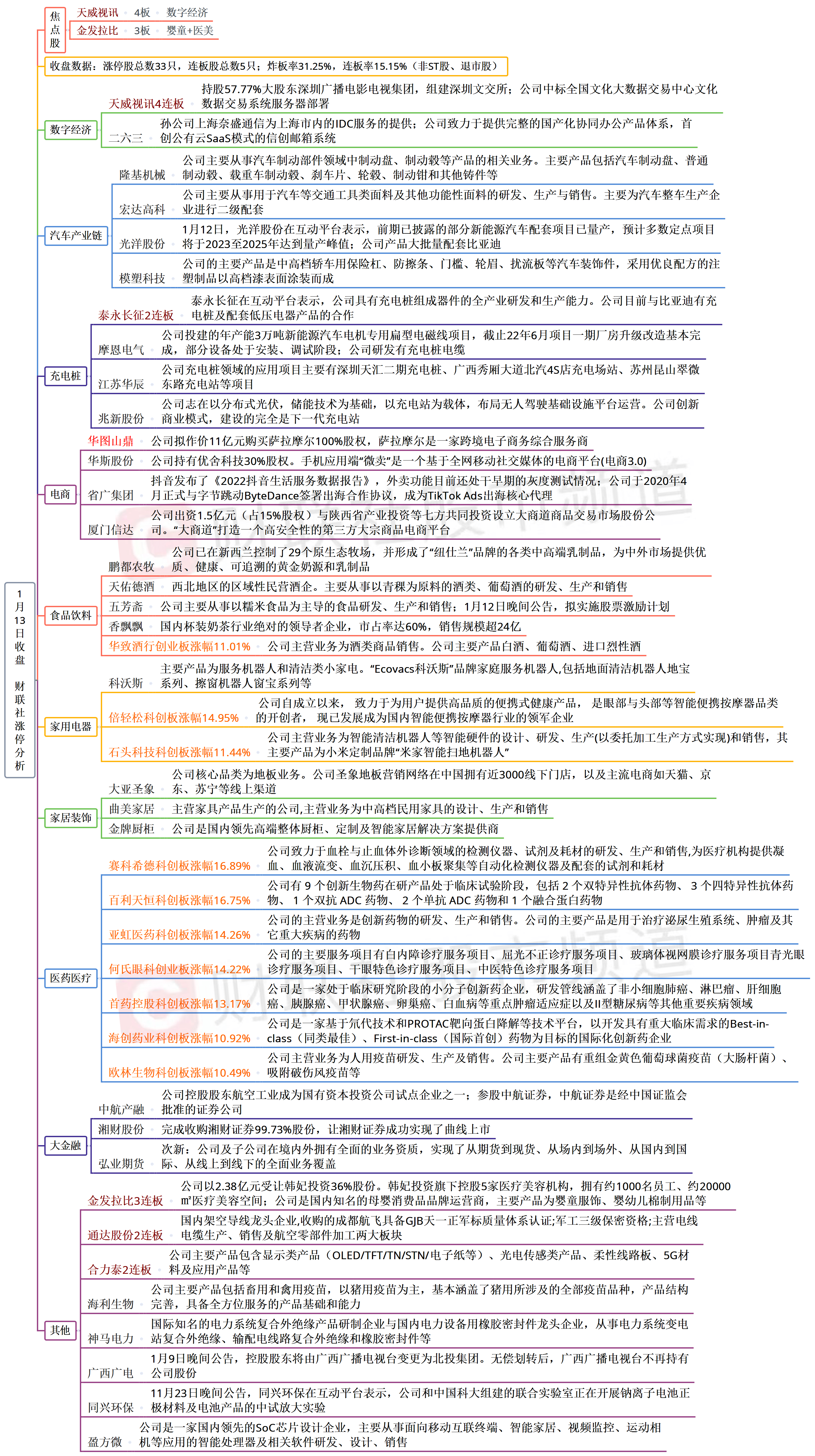
Task: Select the 大金融 category node
Action: 66,1145
